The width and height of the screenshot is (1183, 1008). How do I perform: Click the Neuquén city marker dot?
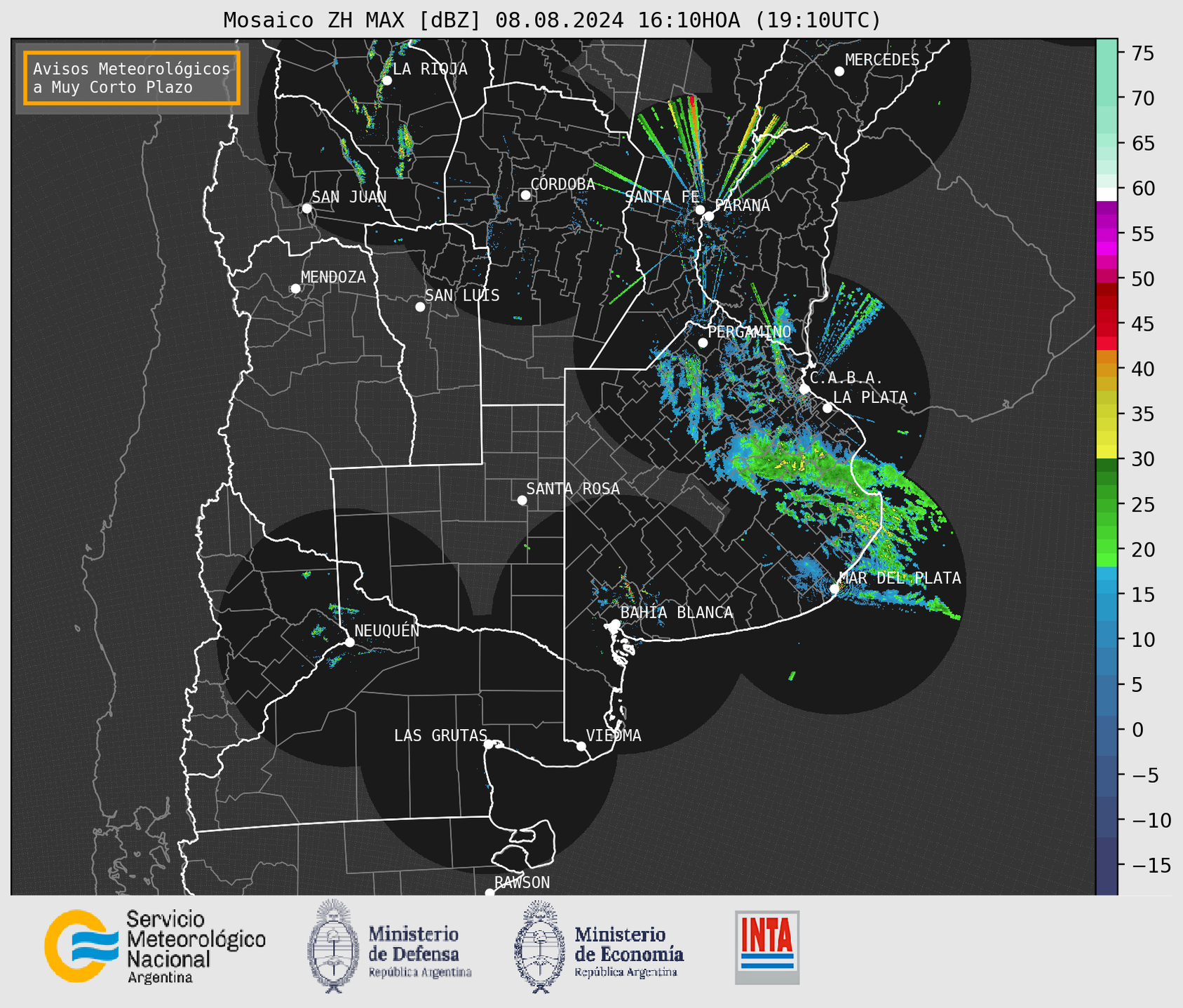[349, 642]
